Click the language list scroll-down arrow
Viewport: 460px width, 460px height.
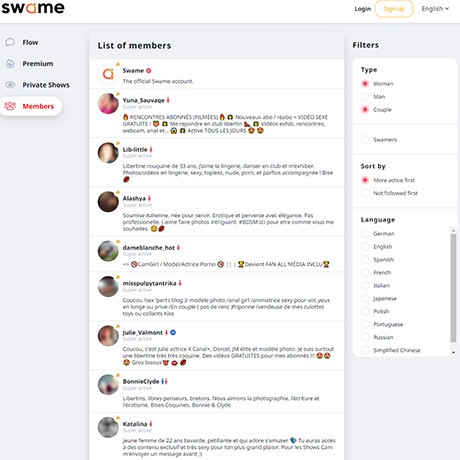pos(453,352)
